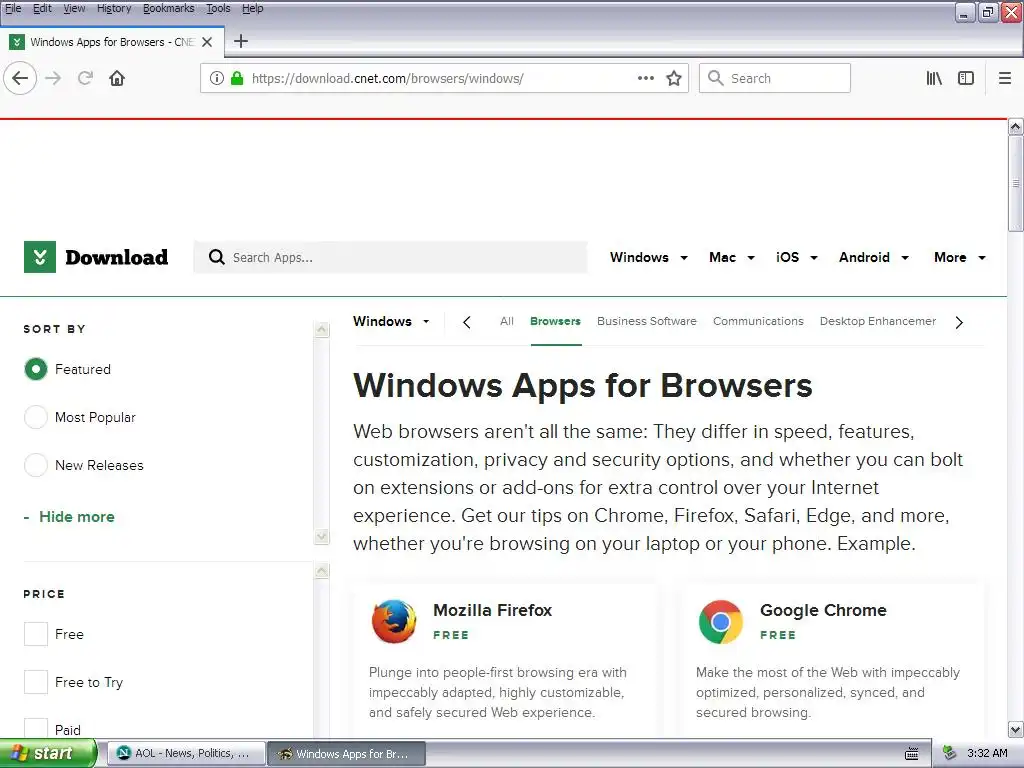Bookmark this page with the star icon
Viewport: 1024px width, 768px height.
coord(674,78)
